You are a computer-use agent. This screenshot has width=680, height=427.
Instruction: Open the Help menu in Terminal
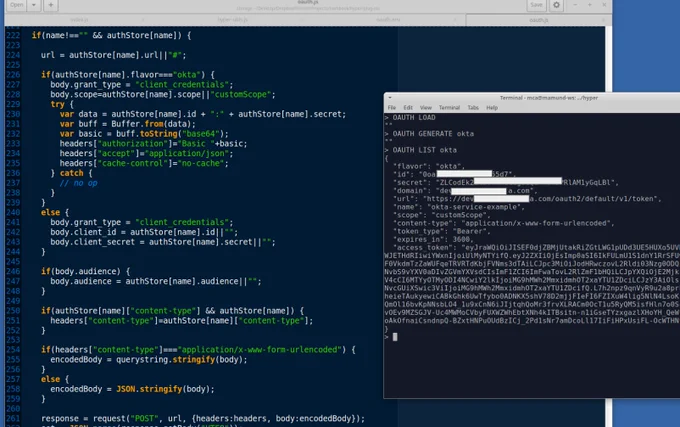(x=492, y=108)
